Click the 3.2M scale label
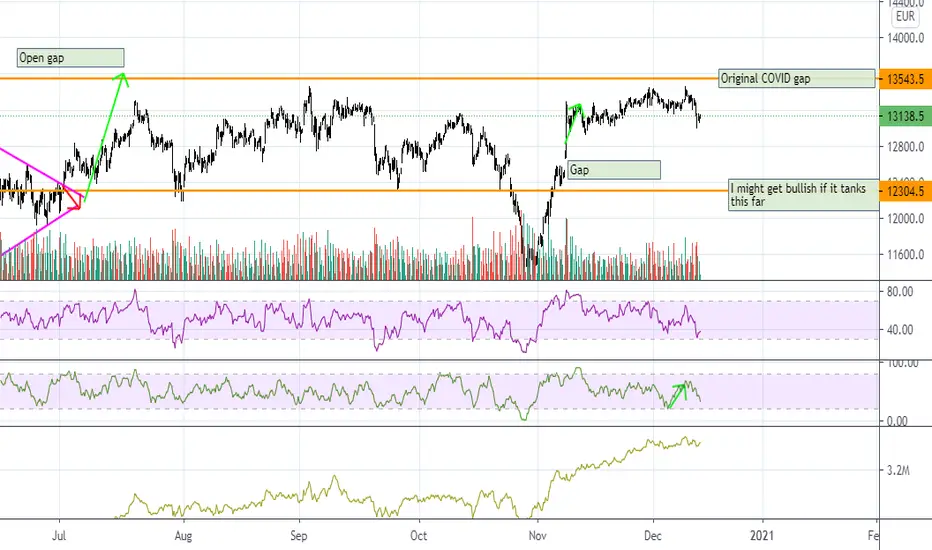Screen dimensions: 932x550 click(898, 470)
